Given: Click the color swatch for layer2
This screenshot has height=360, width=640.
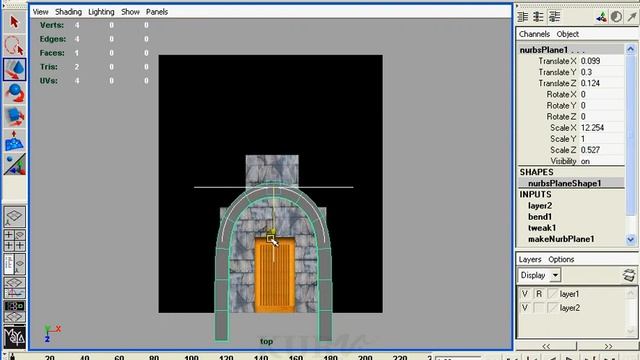Looking at the screenshot, I should [x=552, y=308].
